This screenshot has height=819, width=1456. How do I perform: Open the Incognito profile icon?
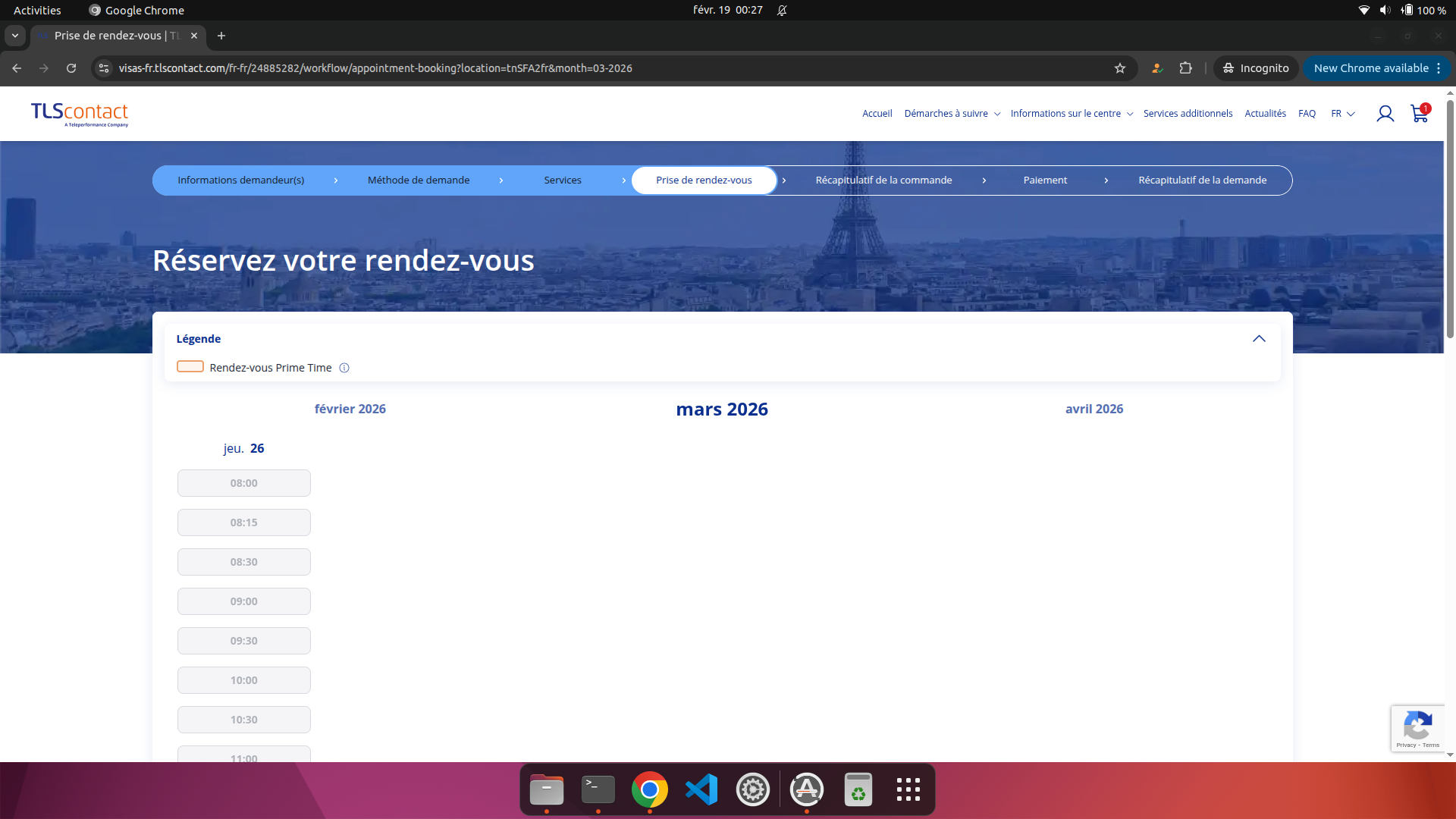pos(1255,68)
